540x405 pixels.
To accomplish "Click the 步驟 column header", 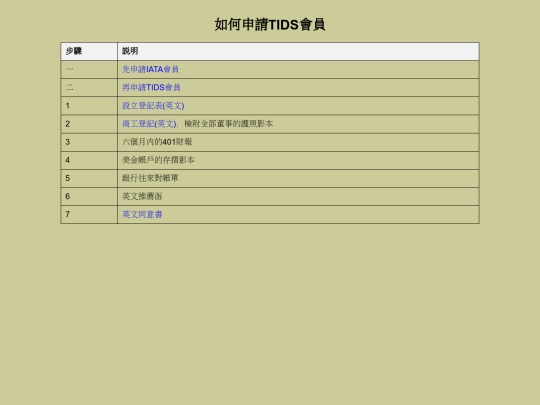I will click(89, 51).
